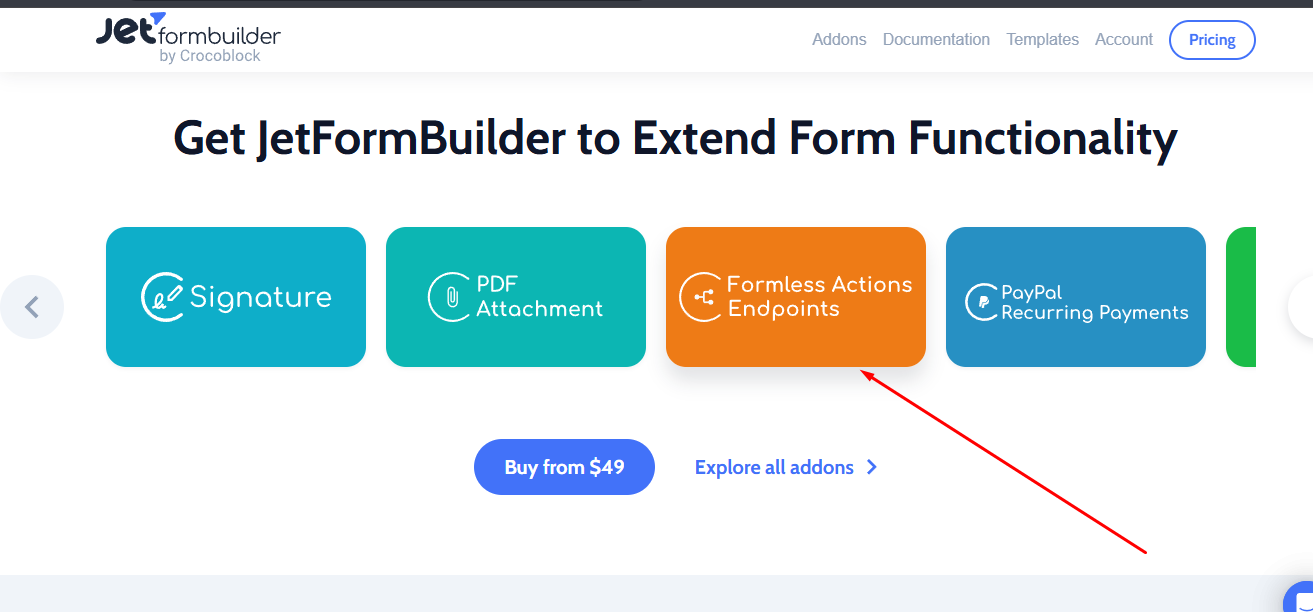Open the Documentation menu item

[x=936, y=40]
